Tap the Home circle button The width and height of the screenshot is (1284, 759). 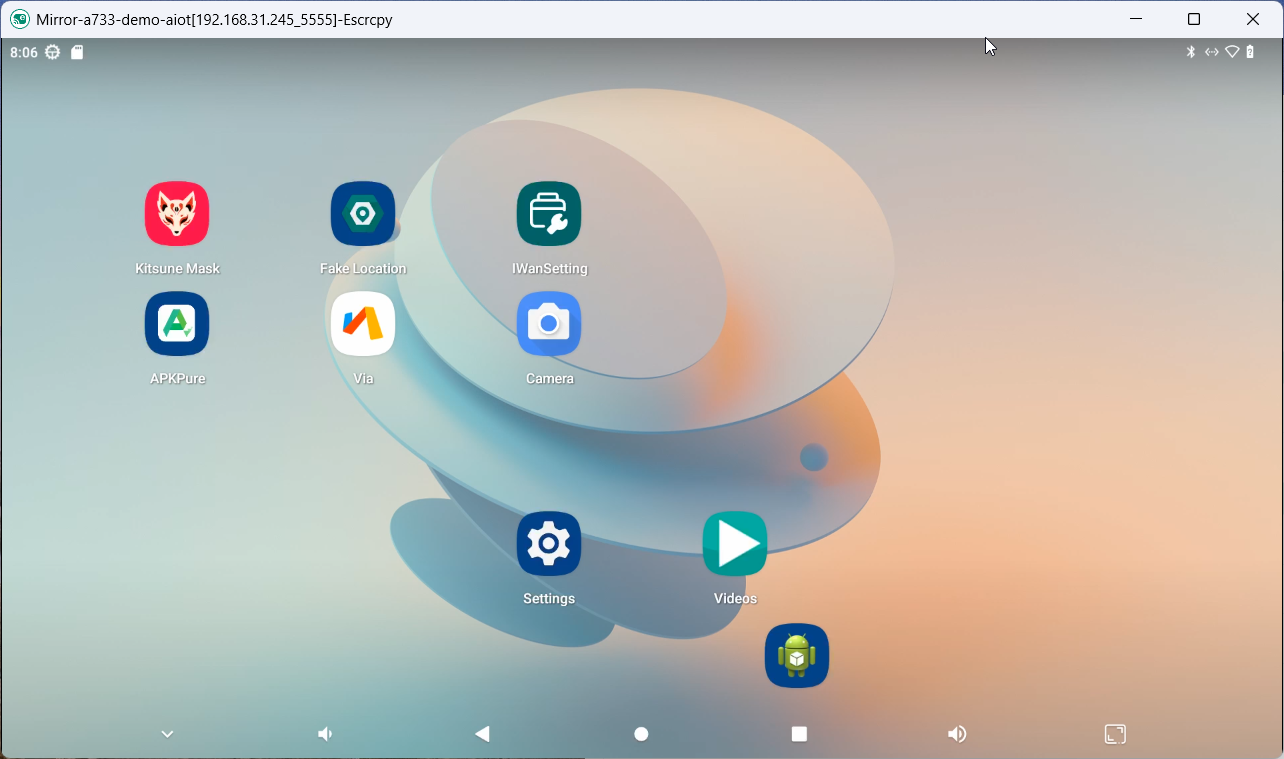[642, 734]
